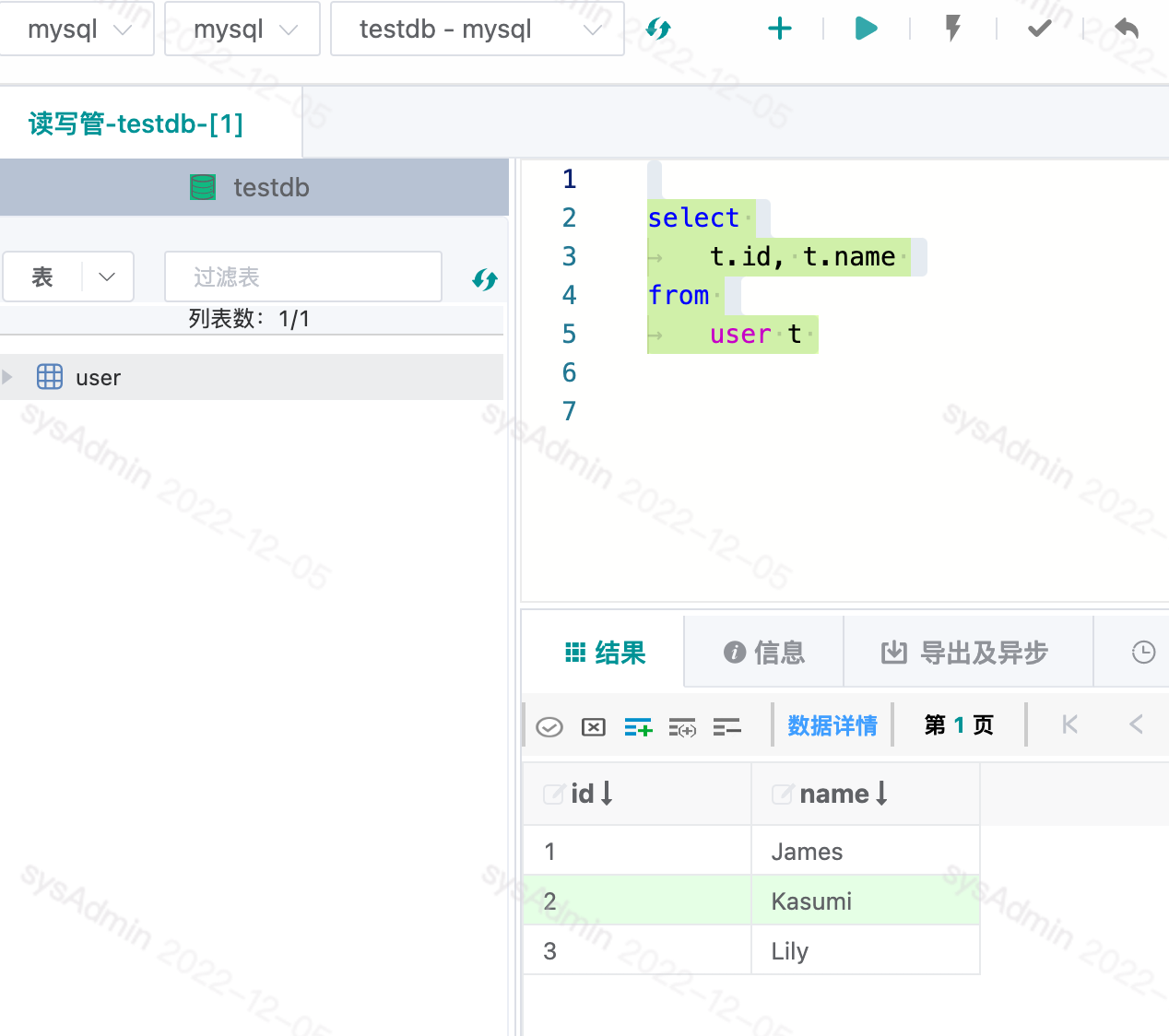Click the commit checkmark icon in top toolbar

click(1039, 29)
